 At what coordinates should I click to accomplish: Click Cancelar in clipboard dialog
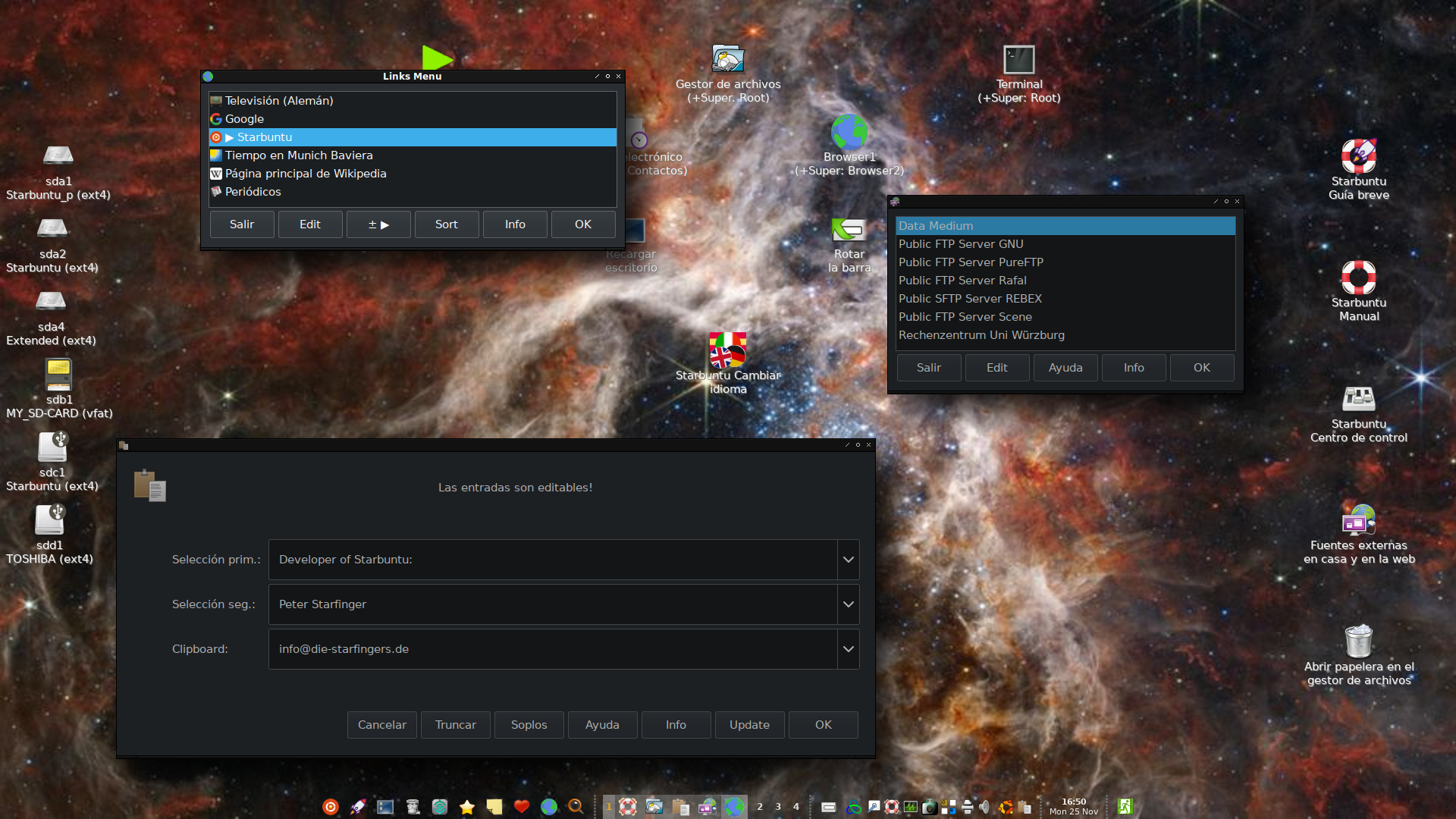[382, 725]
